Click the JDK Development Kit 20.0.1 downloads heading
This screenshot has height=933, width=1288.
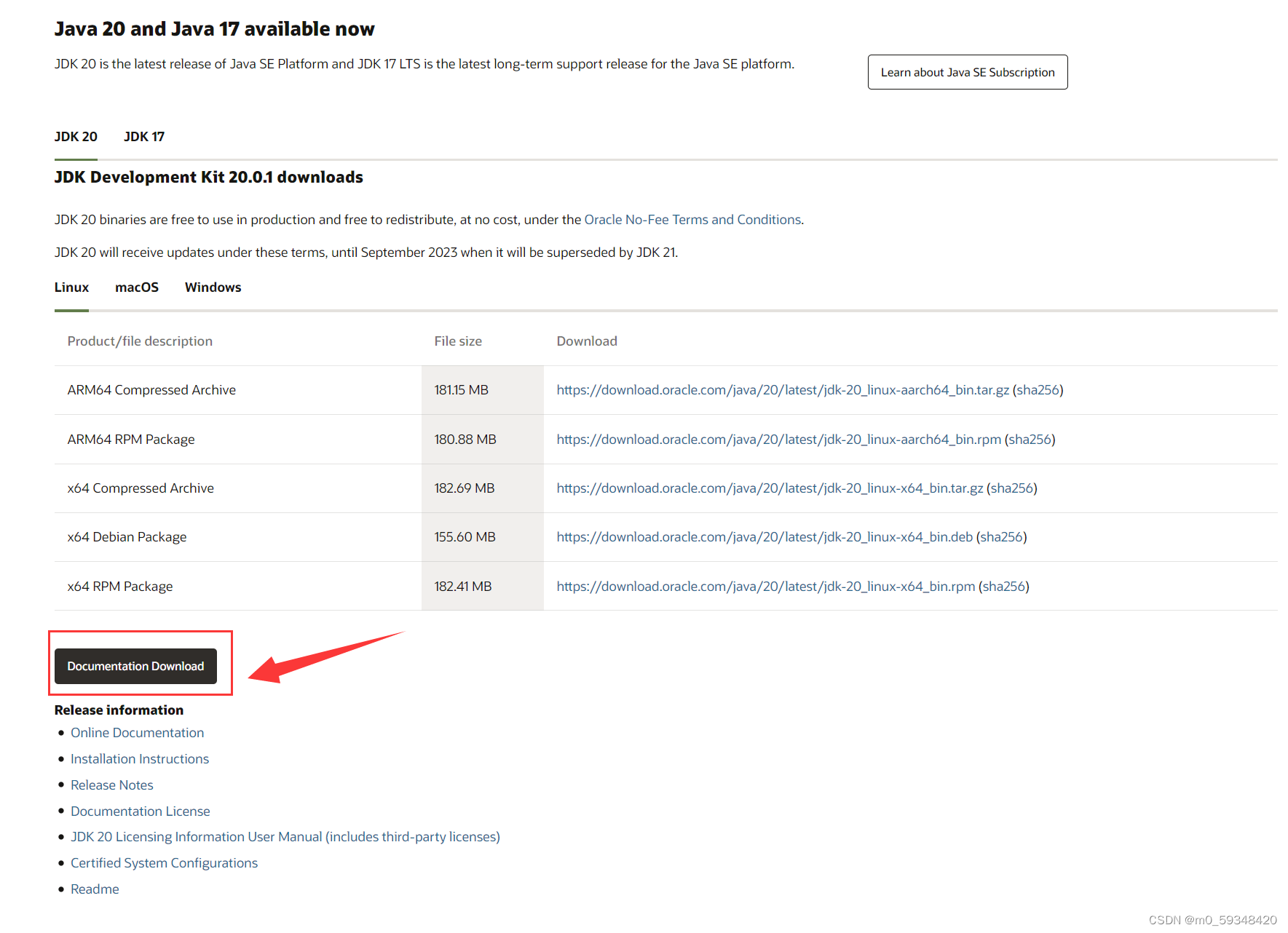point(209,178)
